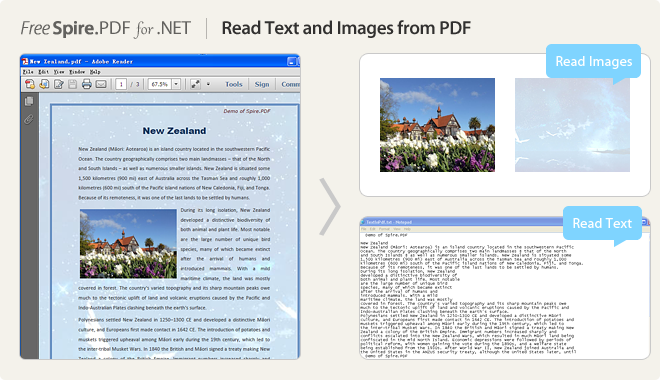Click the Create PDF icon in Adobe Reader toolbar

click(30, 84)
